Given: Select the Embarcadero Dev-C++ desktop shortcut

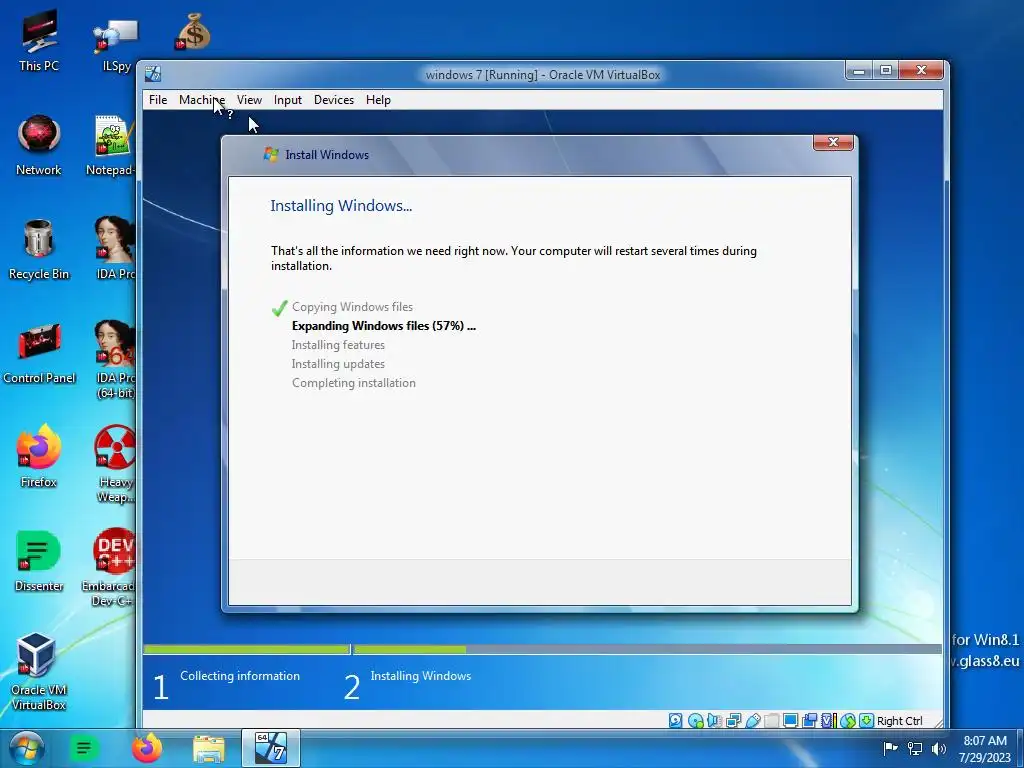Looking at the screenshot, I should [x=110, y=567].
